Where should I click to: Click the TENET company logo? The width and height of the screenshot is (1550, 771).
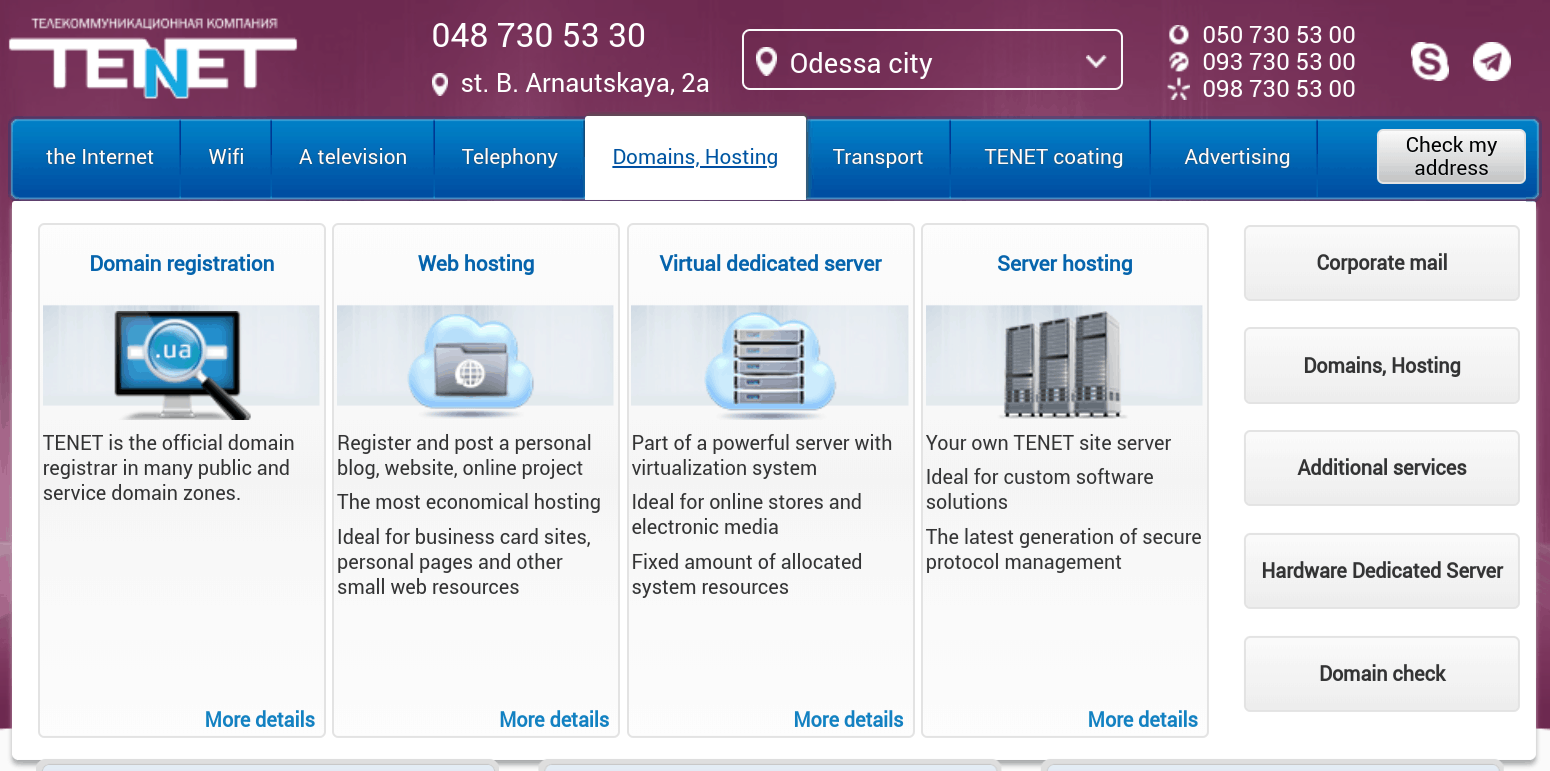(x=153, y=58)
